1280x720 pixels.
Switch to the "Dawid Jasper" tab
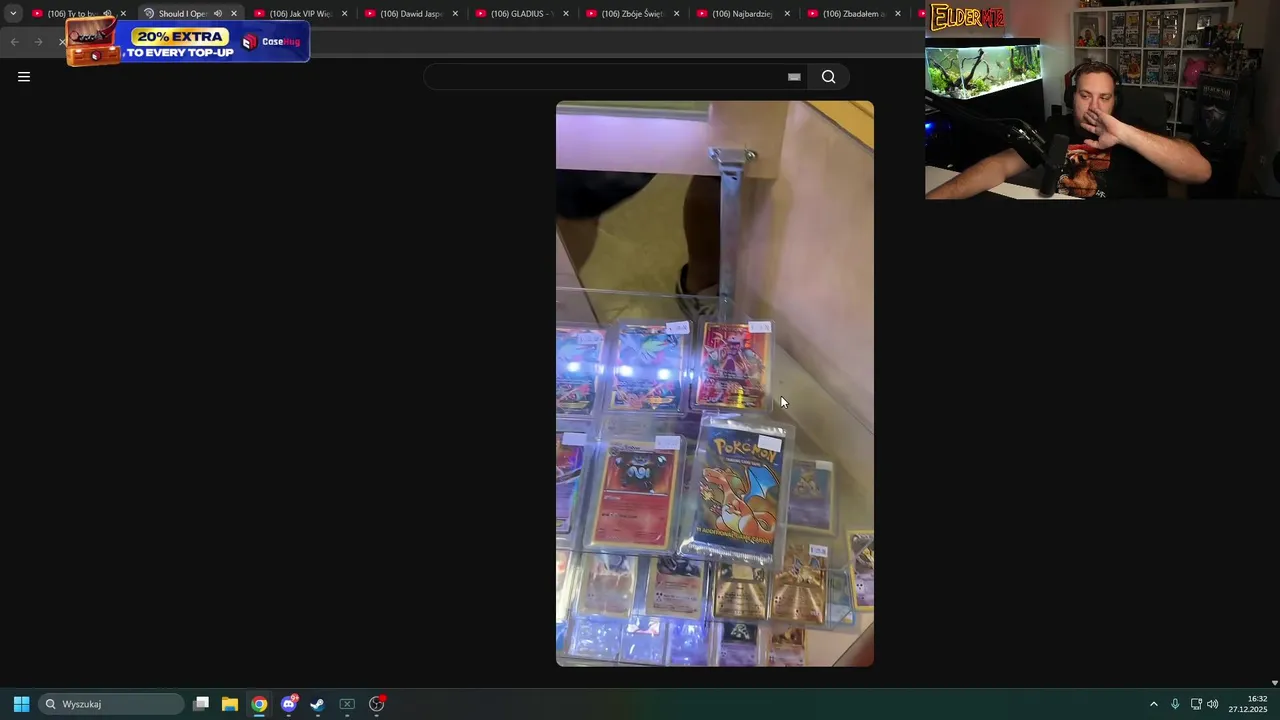tap(411, 14)
